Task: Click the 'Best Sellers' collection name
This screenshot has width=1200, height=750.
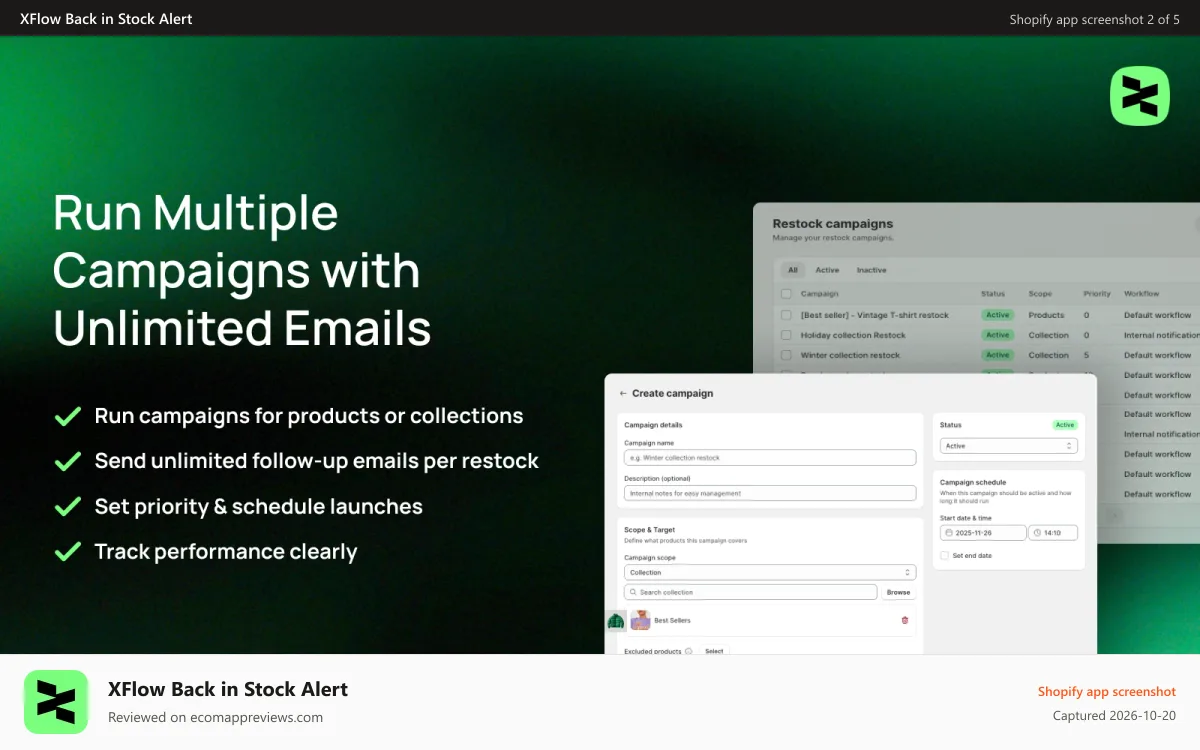Action: tap(672, 621)
